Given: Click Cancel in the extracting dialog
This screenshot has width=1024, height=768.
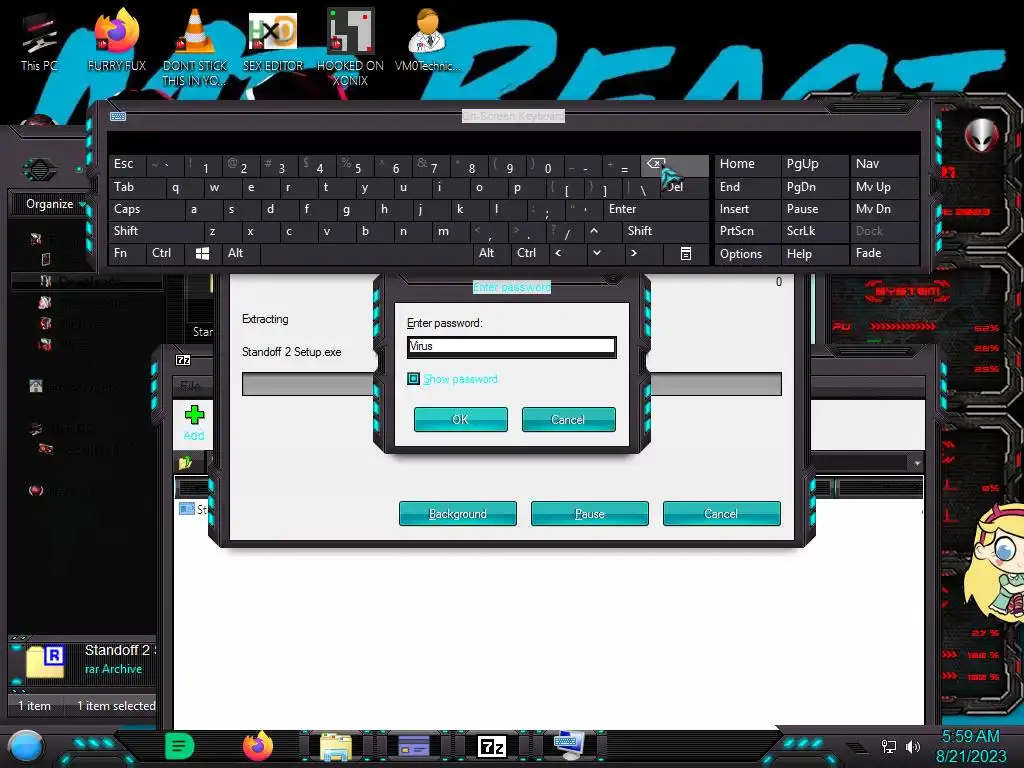Looking at the screenshot, I should coord(722,513).
